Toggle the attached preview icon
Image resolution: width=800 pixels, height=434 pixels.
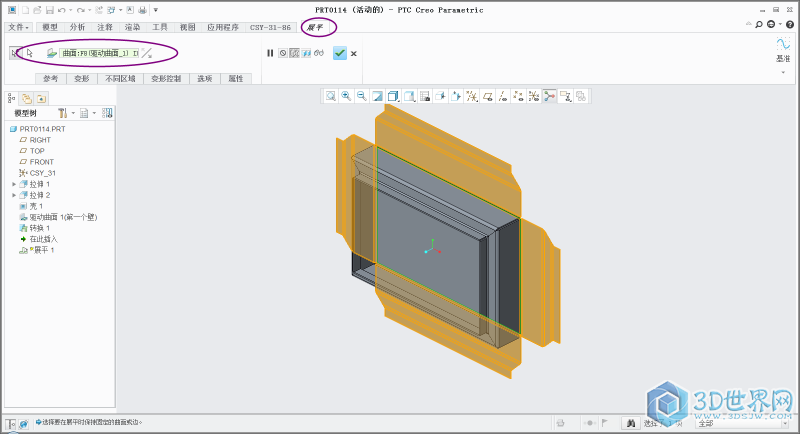[x=306, y=53]
